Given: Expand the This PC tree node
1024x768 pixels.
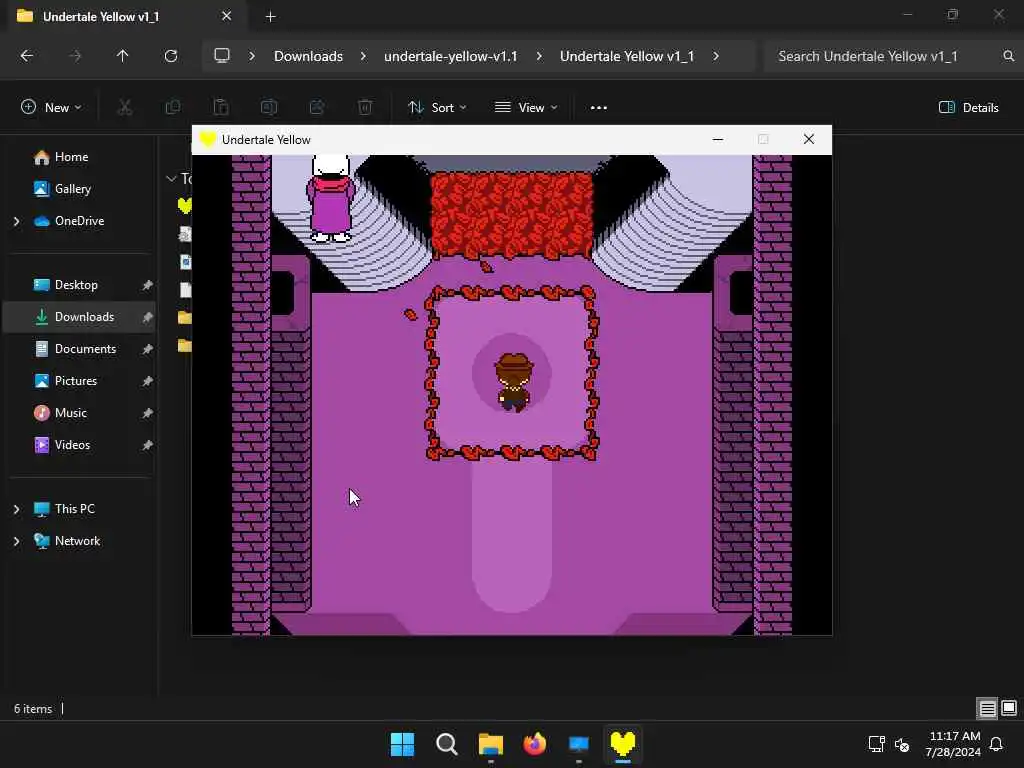Looking at the screenshot, I should point(16,509).
